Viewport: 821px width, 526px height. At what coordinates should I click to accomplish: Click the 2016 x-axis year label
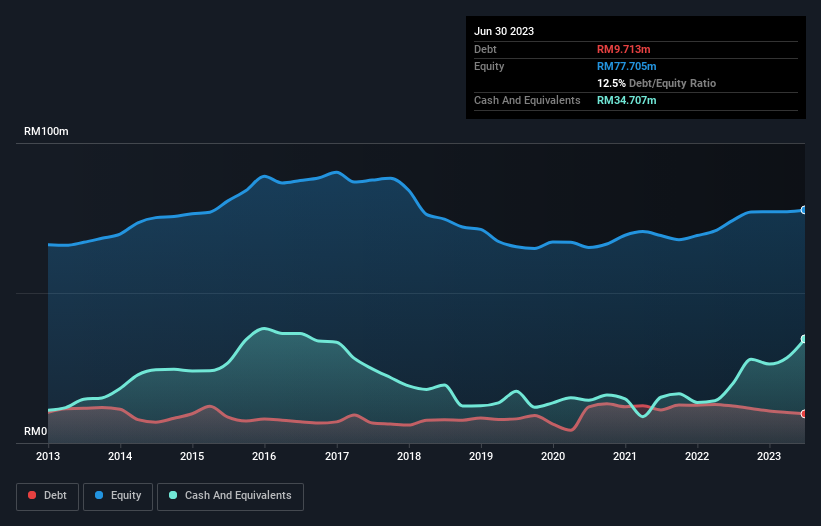coord(265,457)
